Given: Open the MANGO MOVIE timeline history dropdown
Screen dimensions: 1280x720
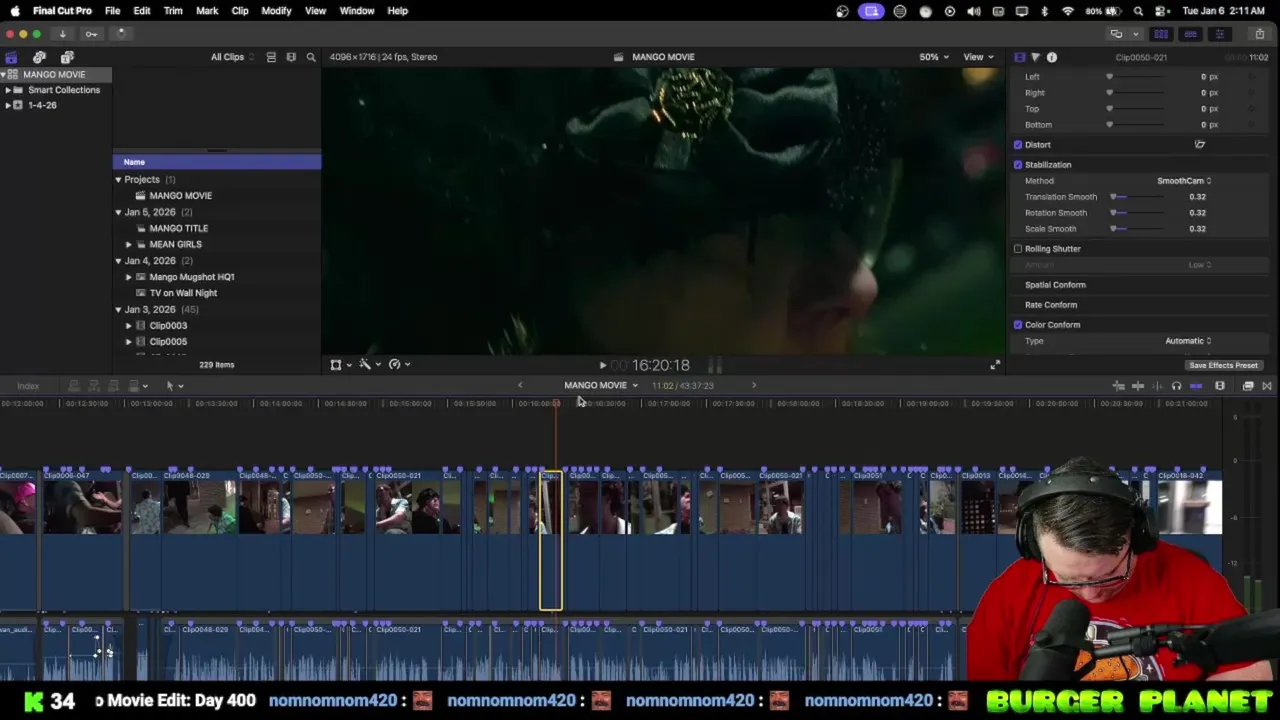Looking at the screenshot, I should [x=600, y=386].
